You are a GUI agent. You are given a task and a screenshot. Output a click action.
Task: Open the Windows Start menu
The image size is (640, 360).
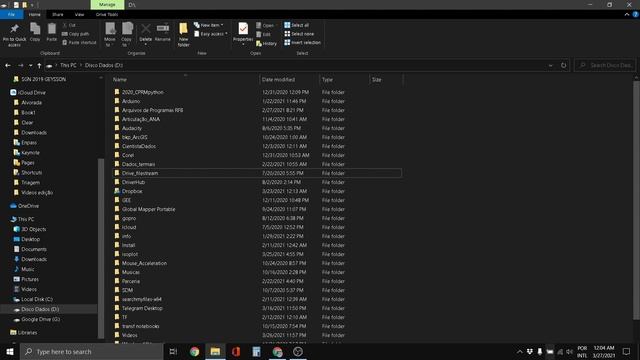(x=10, y=351)
